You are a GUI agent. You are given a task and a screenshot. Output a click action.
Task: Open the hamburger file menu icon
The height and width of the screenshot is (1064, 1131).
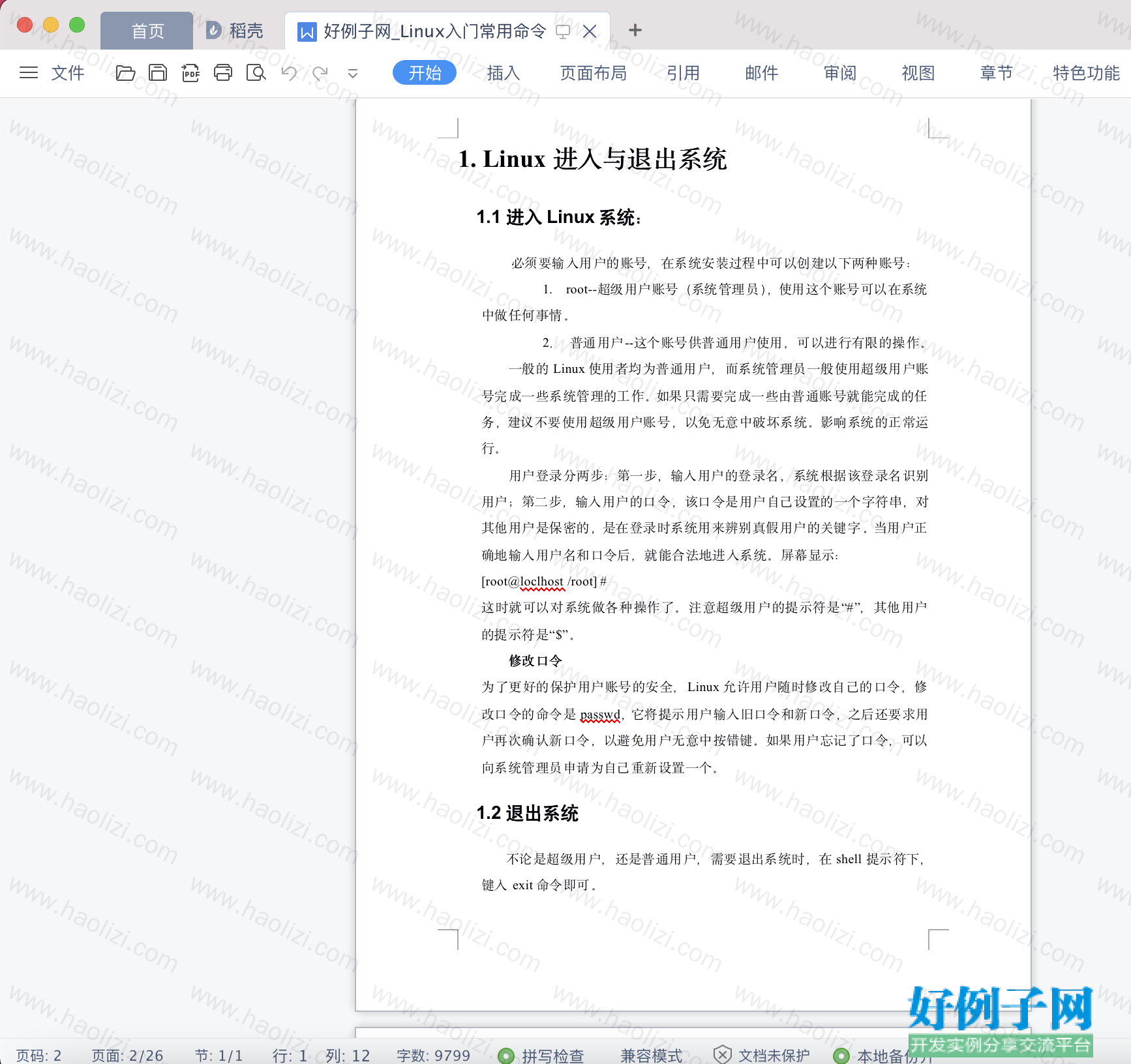click(x=29, y=72)
